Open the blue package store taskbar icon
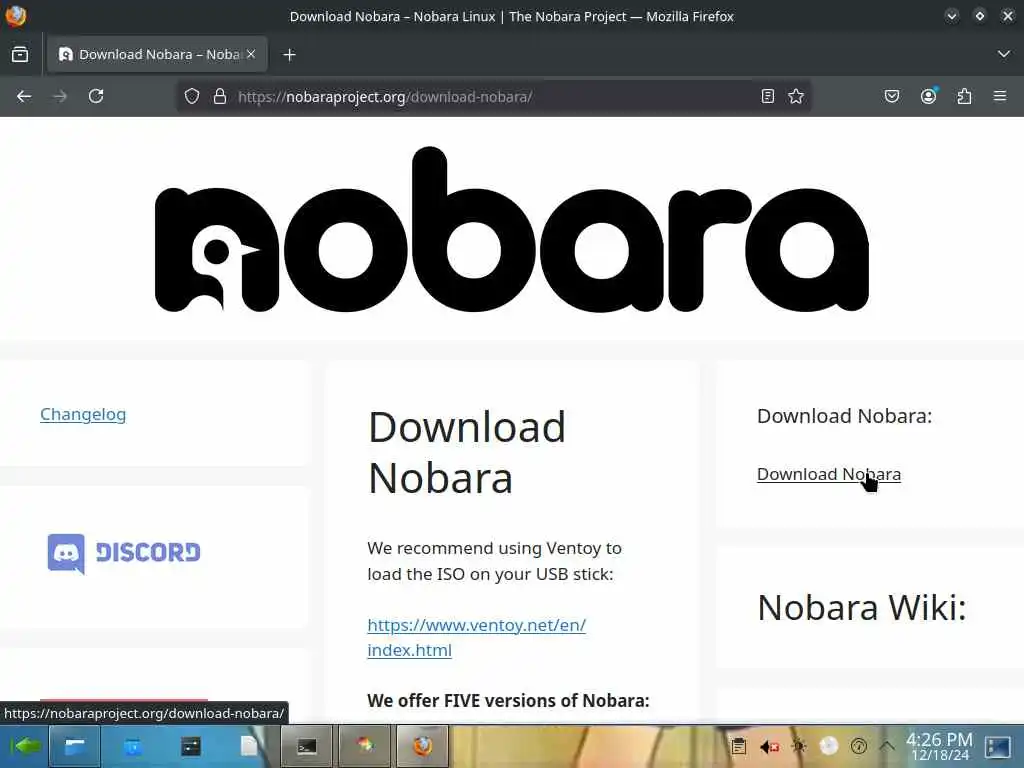Screen dimensions: 1024x768 (133, 746)
